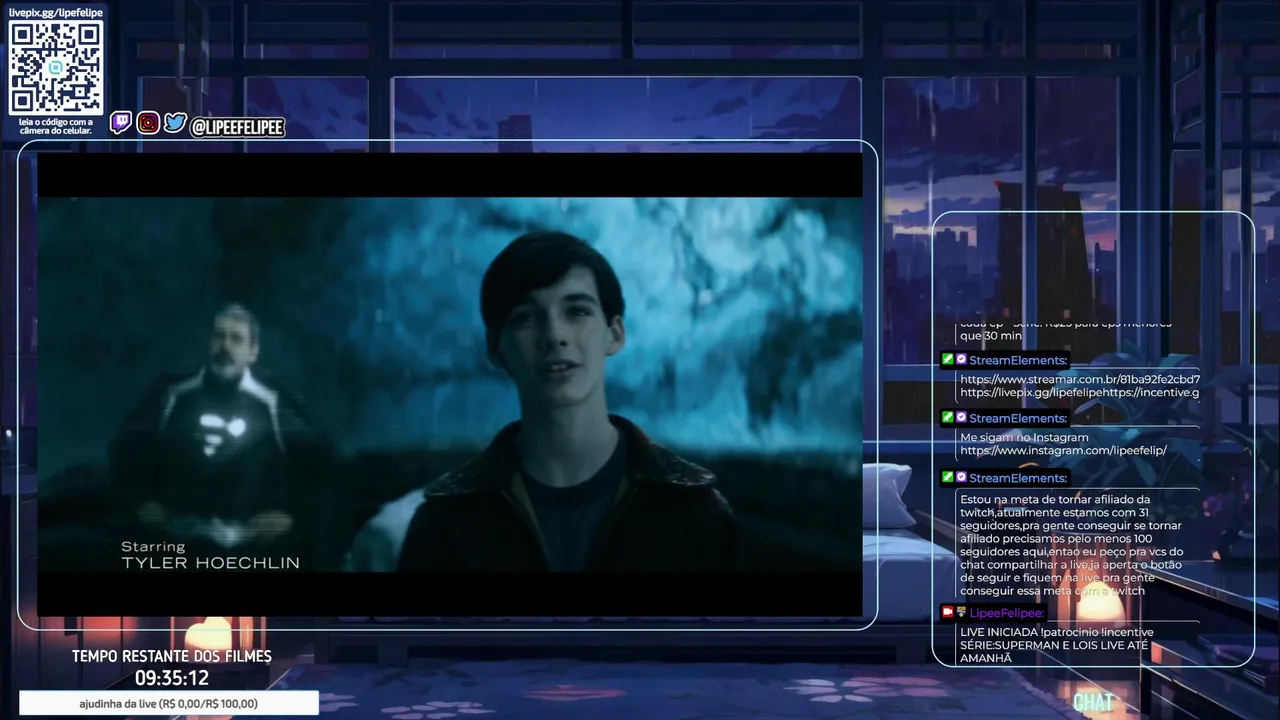
Task: Click StreamElements name above the affiliate-goal message
Action: click(x=1018, y=478)
